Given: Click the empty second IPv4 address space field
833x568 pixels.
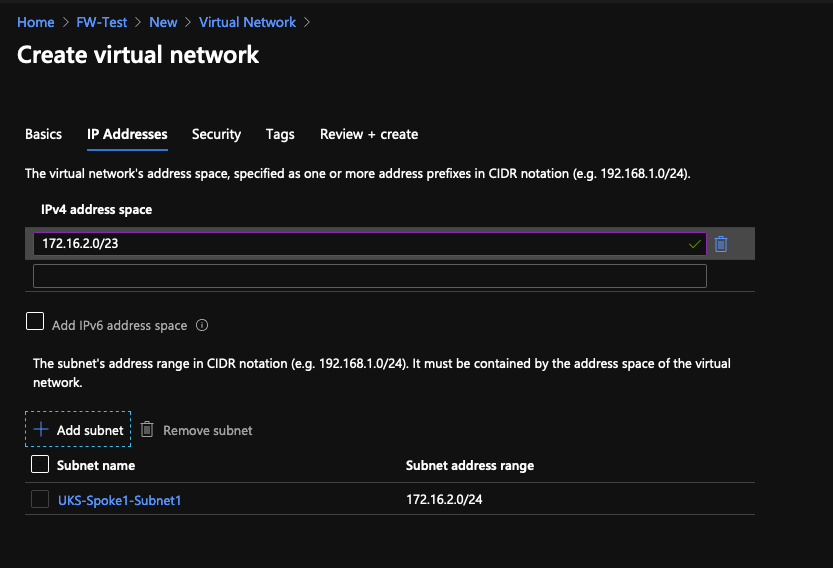Looking at the screenshot, I should (370, 276).
